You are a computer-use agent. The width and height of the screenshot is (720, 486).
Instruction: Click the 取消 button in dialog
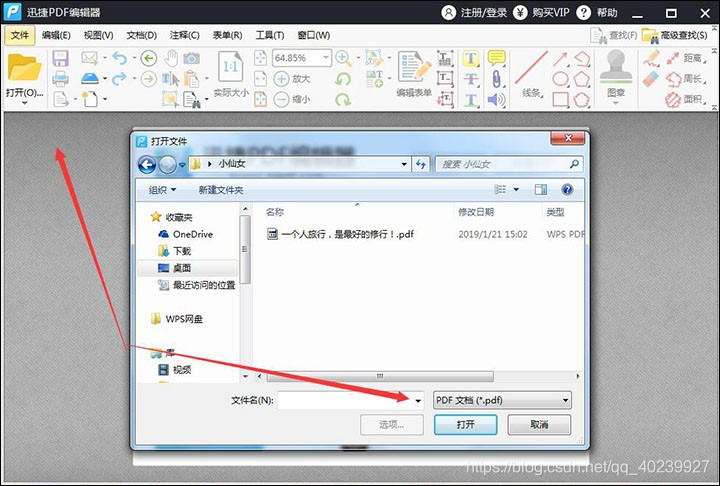click(539, 424)
